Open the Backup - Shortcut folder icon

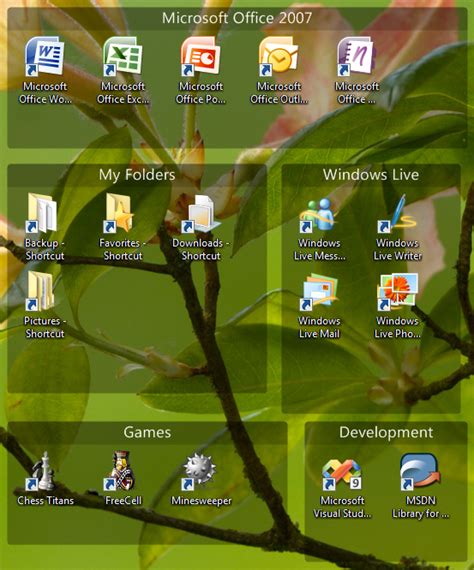pos(41,213)
